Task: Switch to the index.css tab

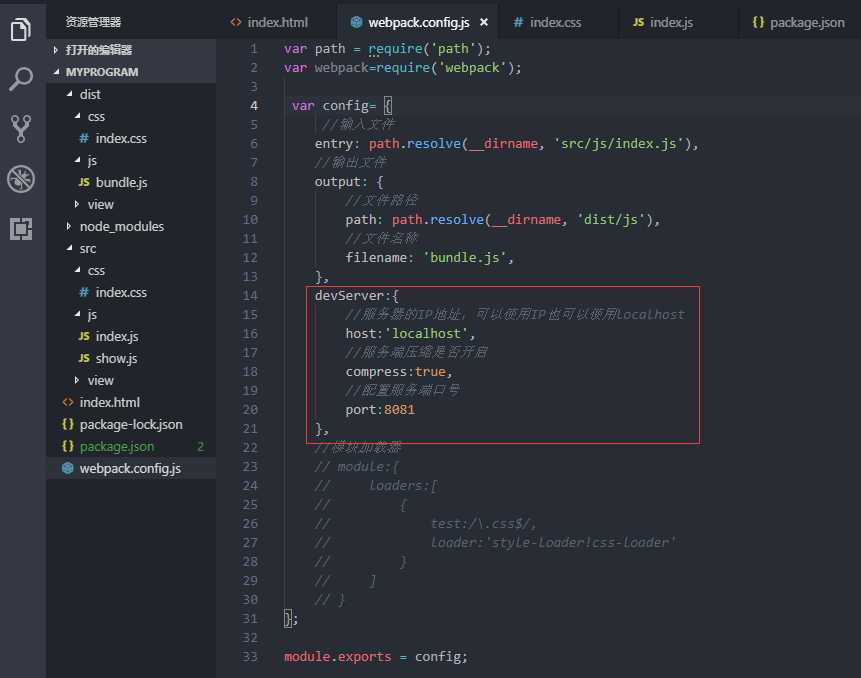Action: [547, 22]
